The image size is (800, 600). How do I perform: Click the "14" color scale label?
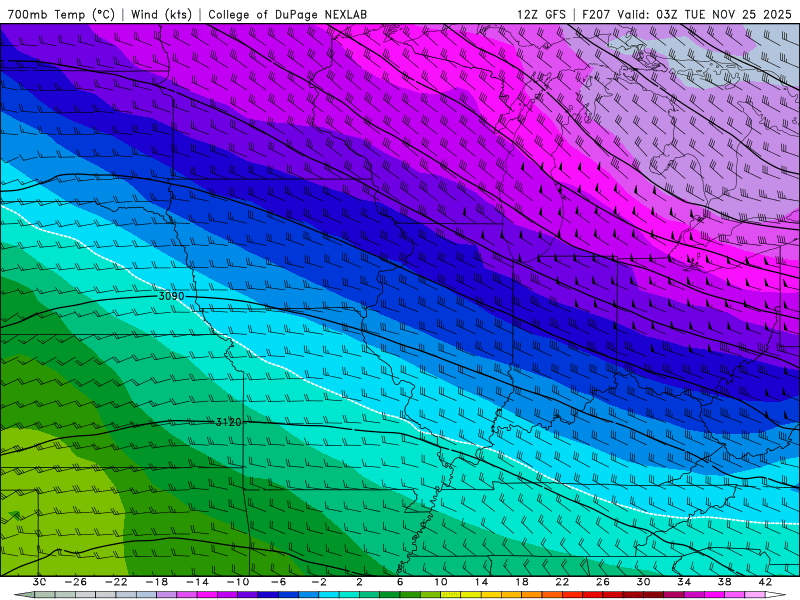pyautogui.click(x=481, y=582)
